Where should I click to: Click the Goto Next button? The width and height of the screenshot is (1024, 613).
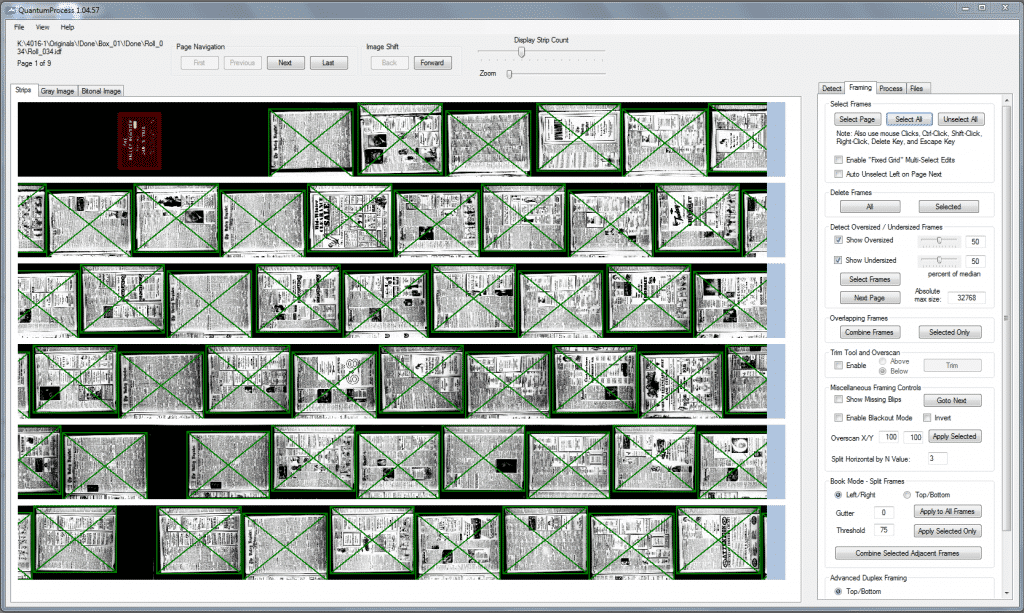pos(952,400)
